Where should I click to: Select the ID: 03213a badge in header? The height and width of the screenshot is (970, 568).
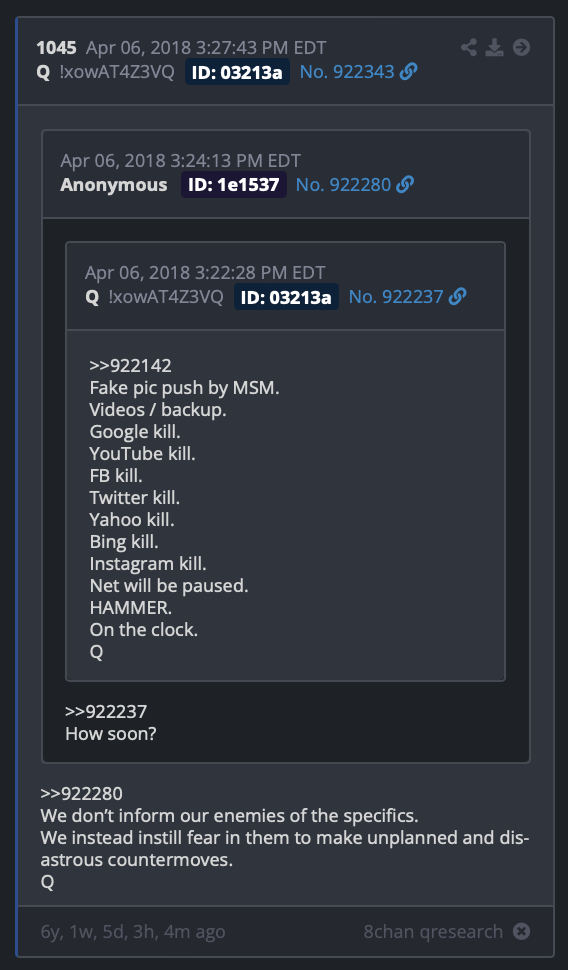pos(237,72)
